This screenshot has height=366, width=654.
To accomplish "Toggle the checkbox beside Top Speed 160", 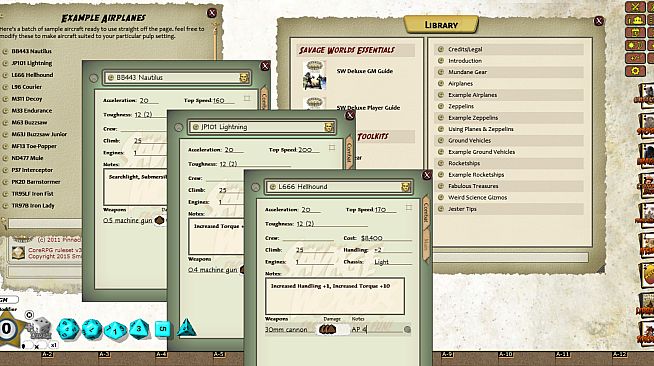I will [x=247, y=98].
